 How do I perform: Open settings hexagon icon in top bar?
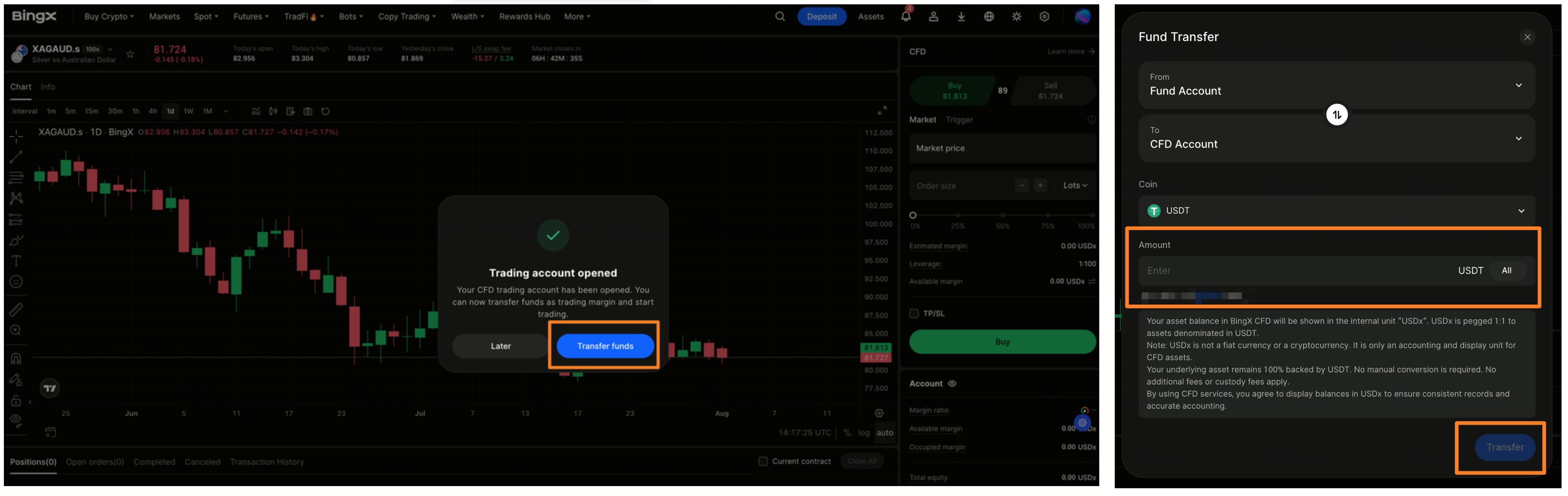tap(1044, 16)
